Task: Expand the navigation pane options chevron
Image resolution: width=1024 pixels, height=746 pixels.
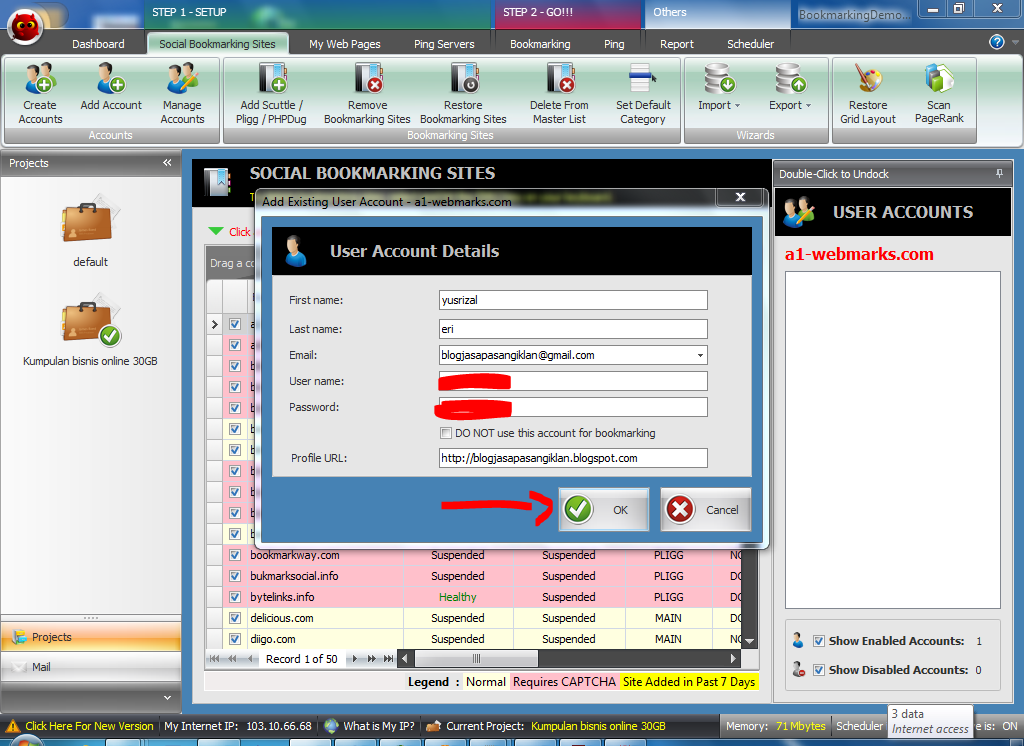Action: click(x=167, y=698)
